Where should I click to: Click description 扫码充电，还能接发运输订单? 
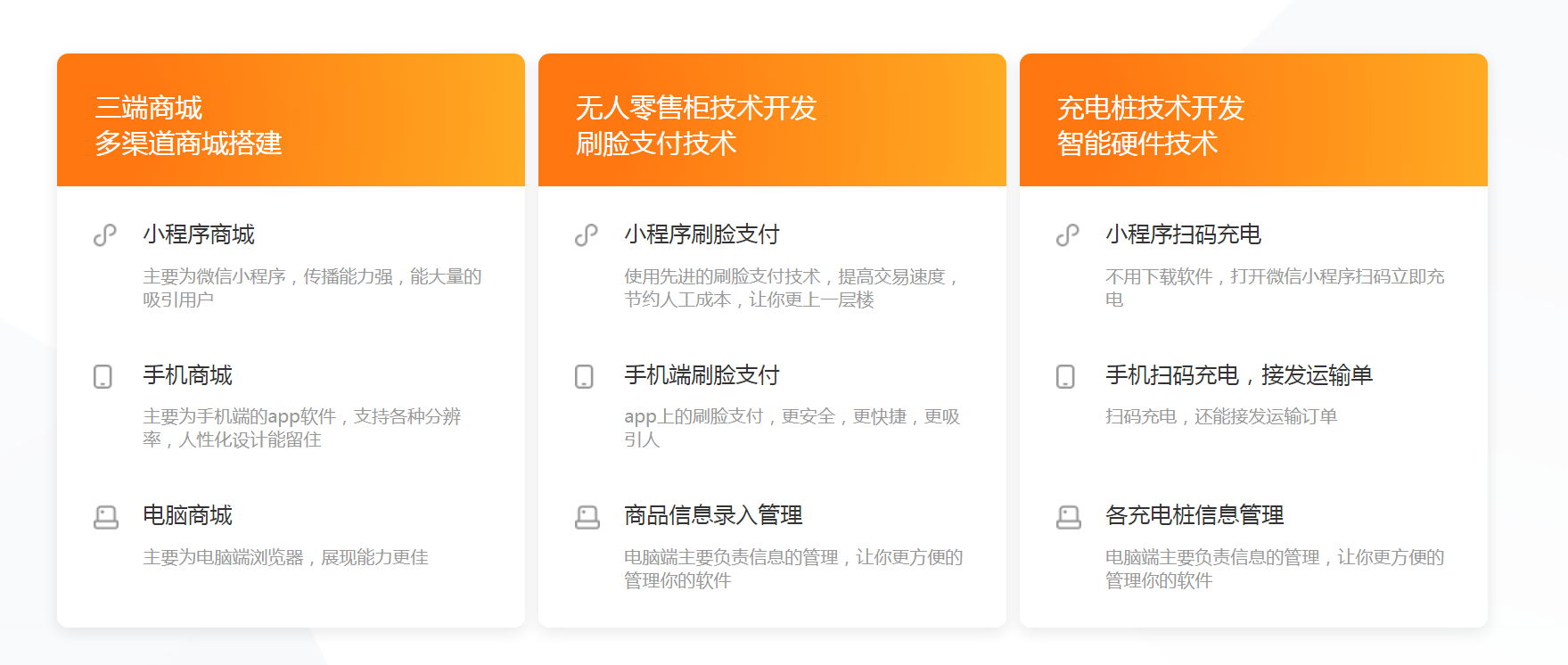1221,416
